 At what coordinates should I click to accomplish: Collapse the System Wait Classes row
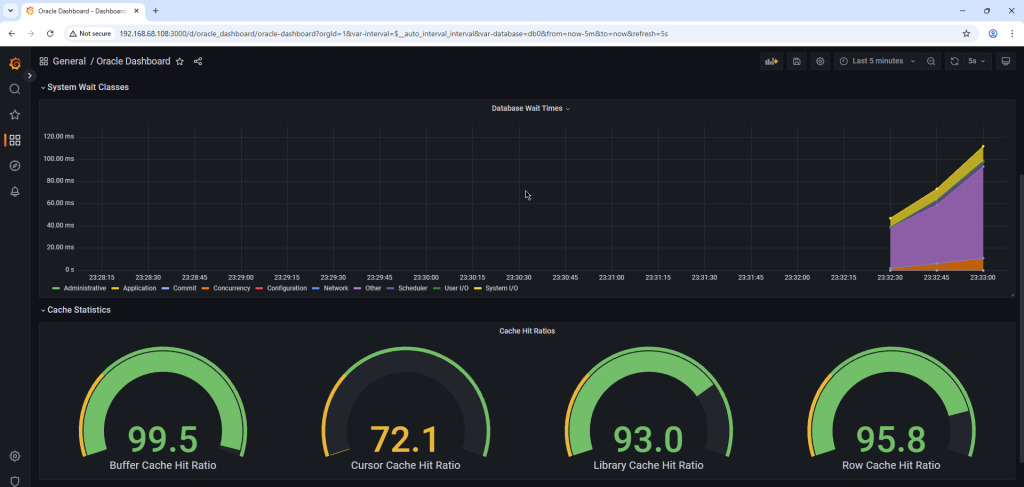point(87,87)
